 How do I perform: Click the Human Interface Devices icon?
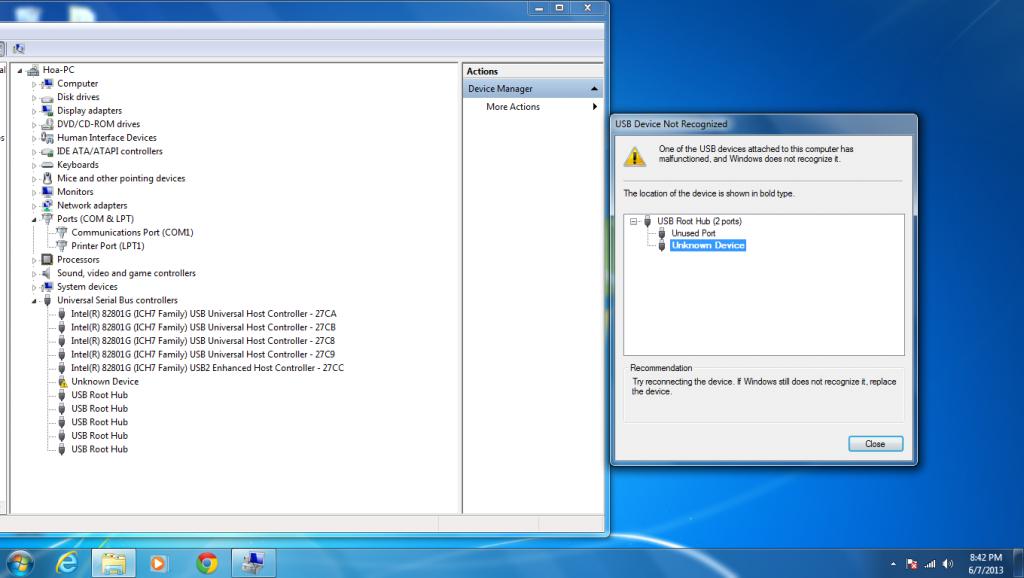click(x=47, y=138)
